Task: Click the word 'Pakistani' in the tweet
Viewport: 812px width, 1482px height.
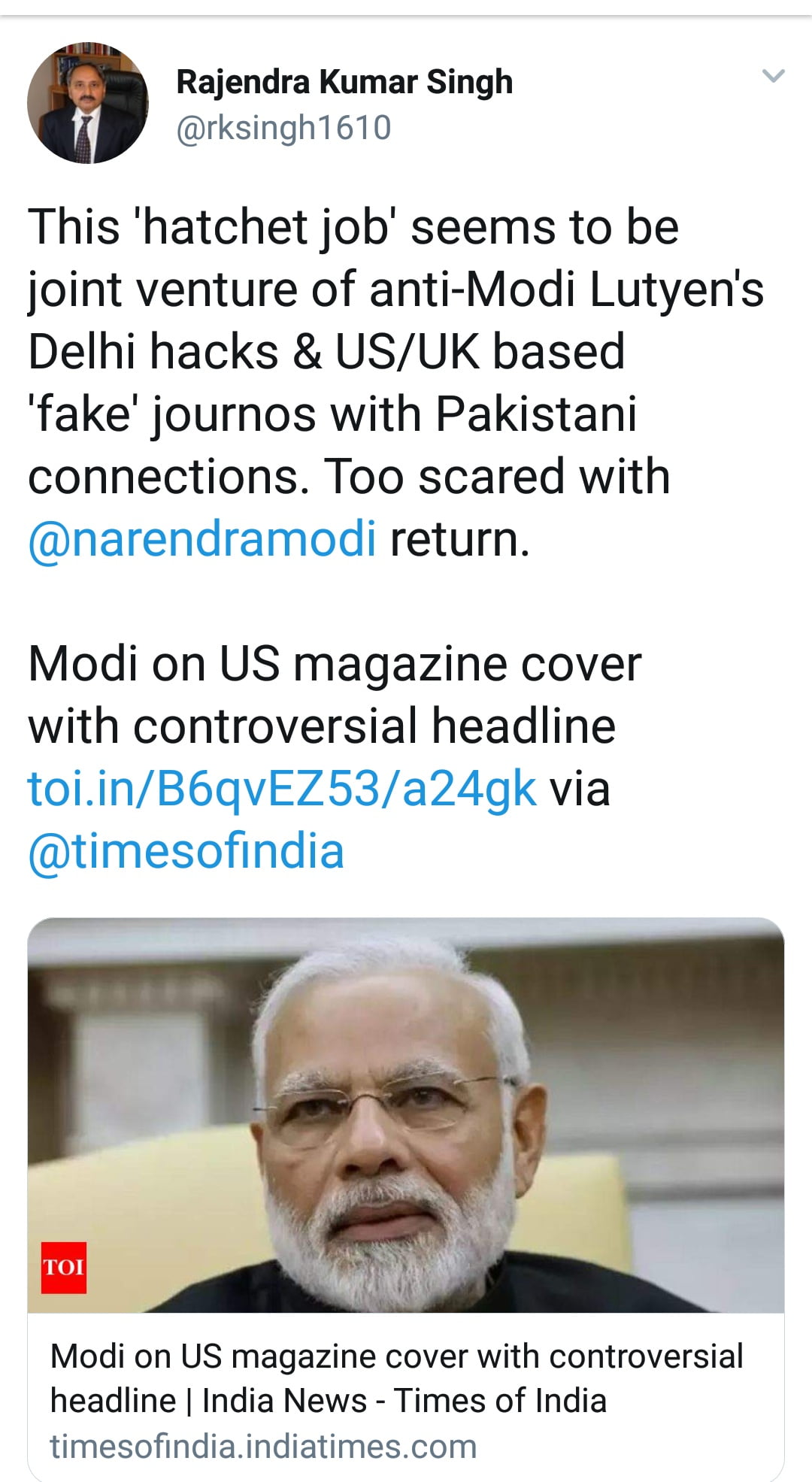Action: pyautogui.click(x=536, y=414)
